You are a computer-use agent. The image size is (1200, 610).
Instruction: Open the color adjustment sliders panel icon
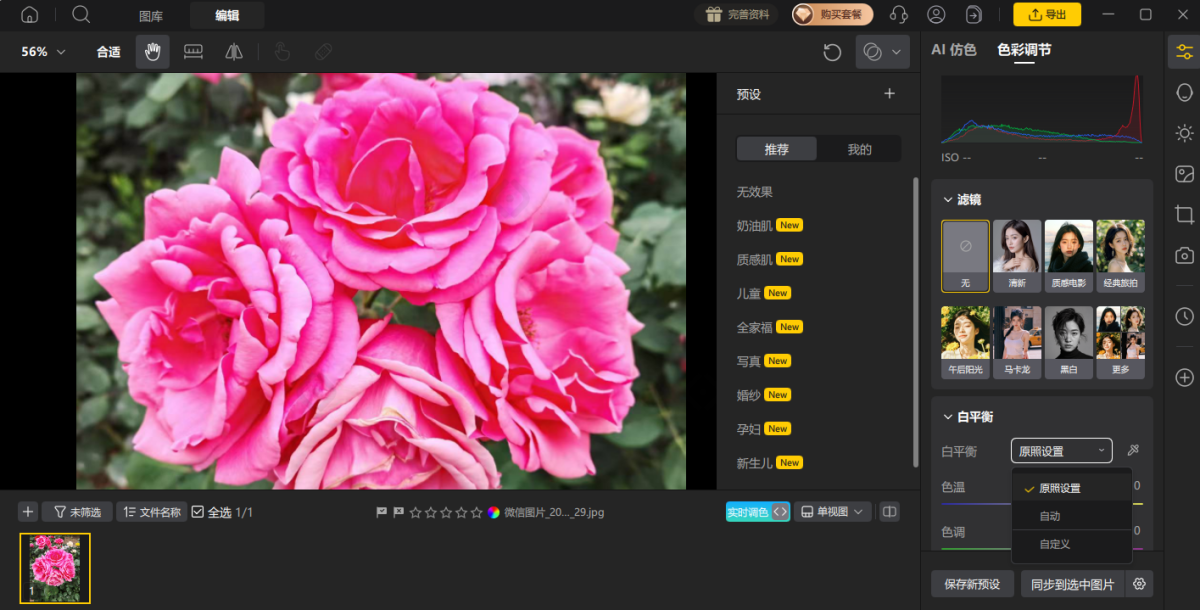click(1185, 52)
